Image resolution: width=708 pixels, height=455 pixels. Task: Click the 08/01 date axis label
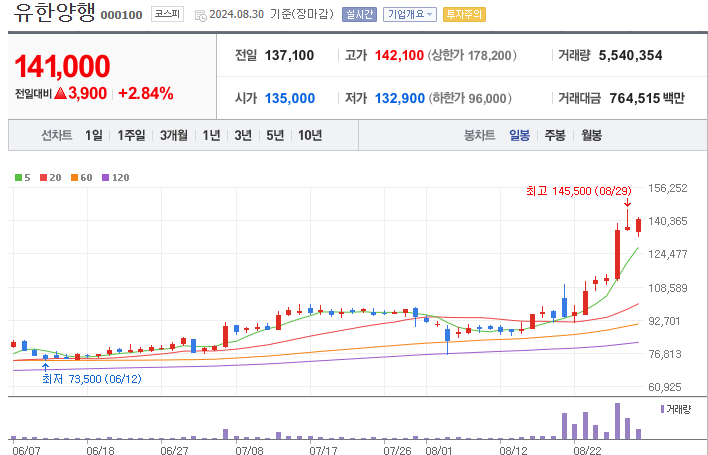[x=439, y=450]
